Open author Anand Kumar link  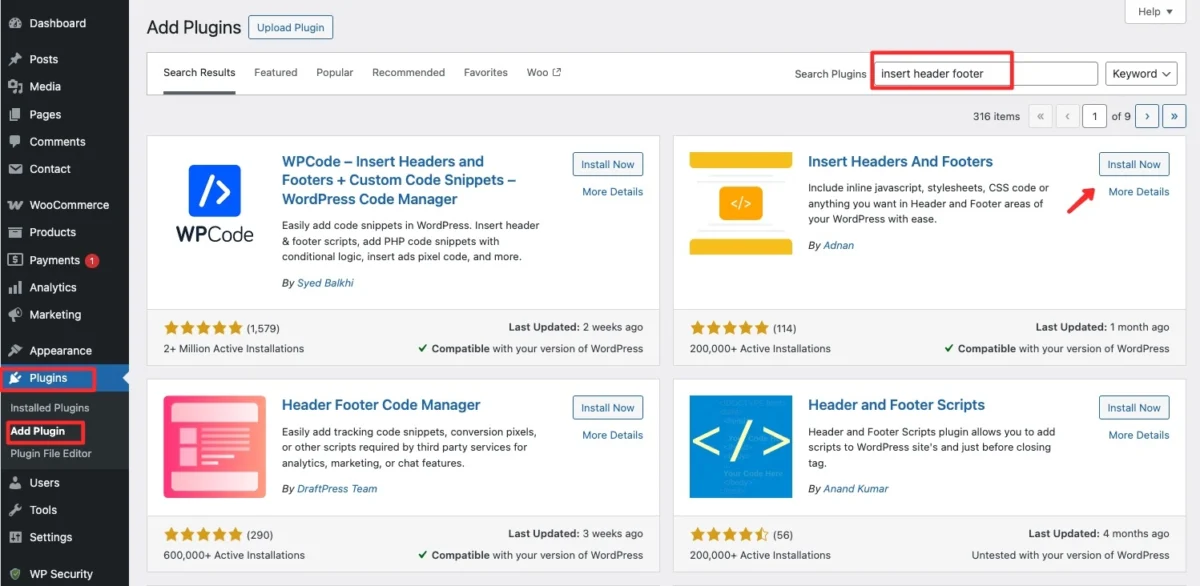(x=855, y=489)
